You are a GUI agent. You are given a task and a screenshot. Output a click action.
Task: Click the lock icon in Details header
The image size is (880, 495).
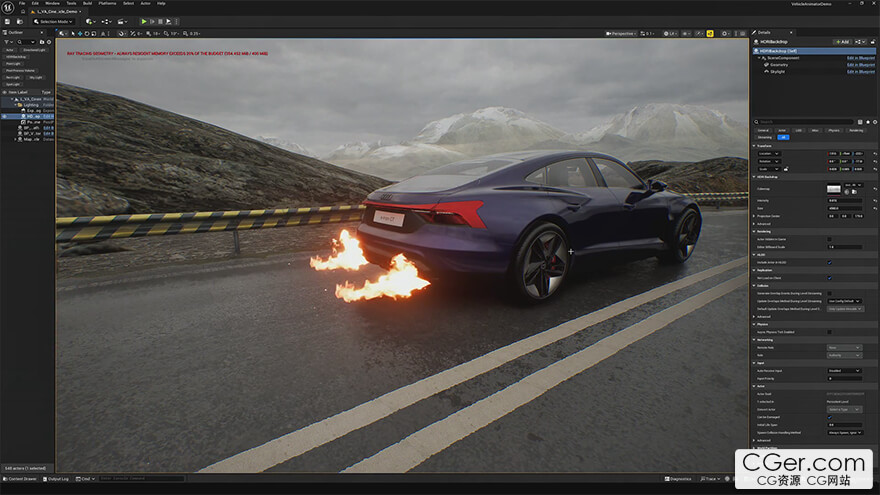873,42
